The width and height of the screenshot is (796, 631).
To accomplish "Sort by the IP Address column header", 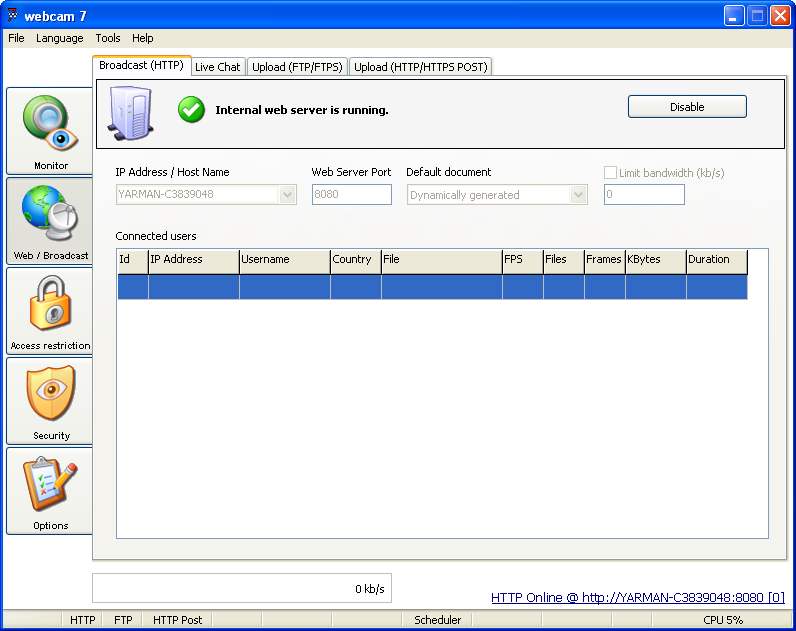I will pyautogui.click(x=194, y=261).
